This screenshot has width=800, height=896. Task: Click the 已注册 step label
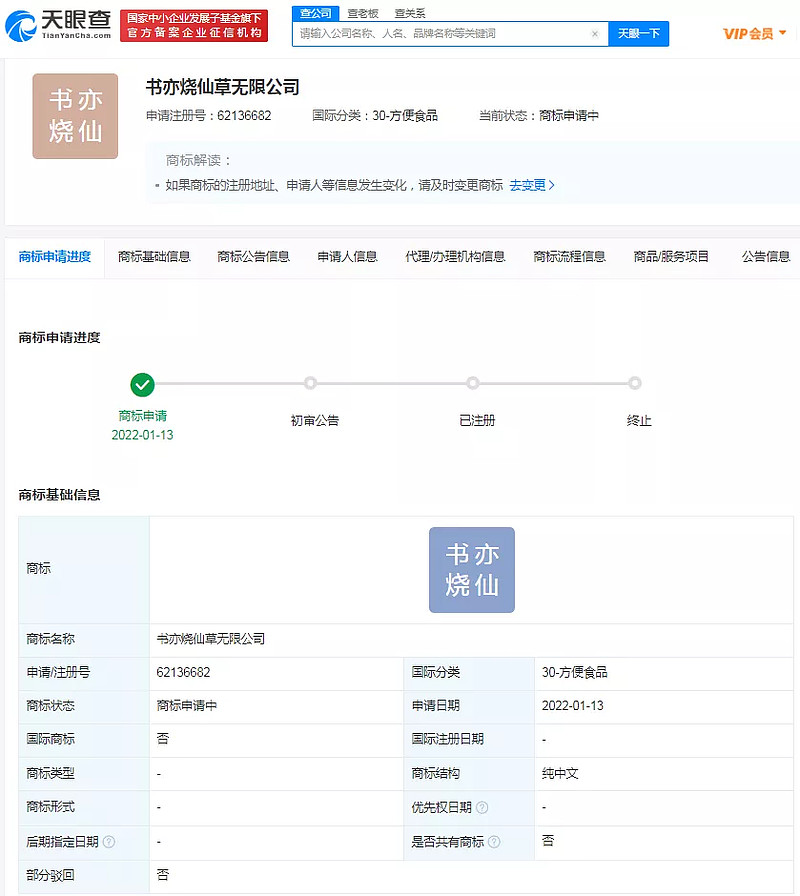pyautogui.click(x=477, y=421)
